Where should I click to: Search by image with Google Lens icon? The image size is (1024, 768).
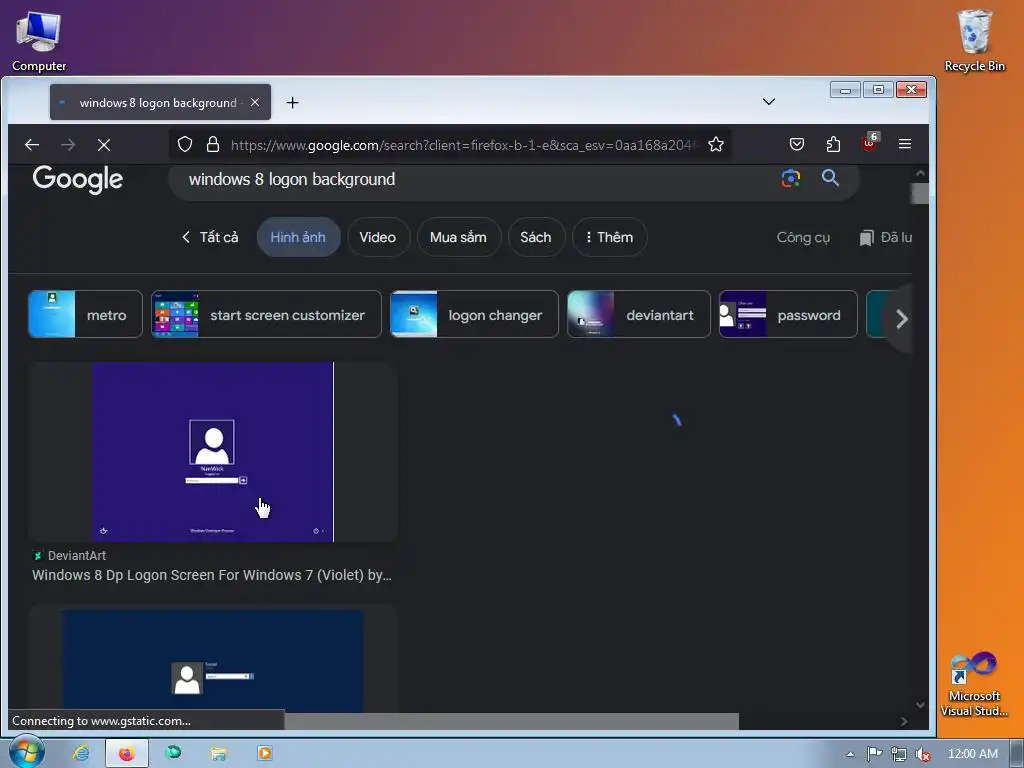coord(791,178)
